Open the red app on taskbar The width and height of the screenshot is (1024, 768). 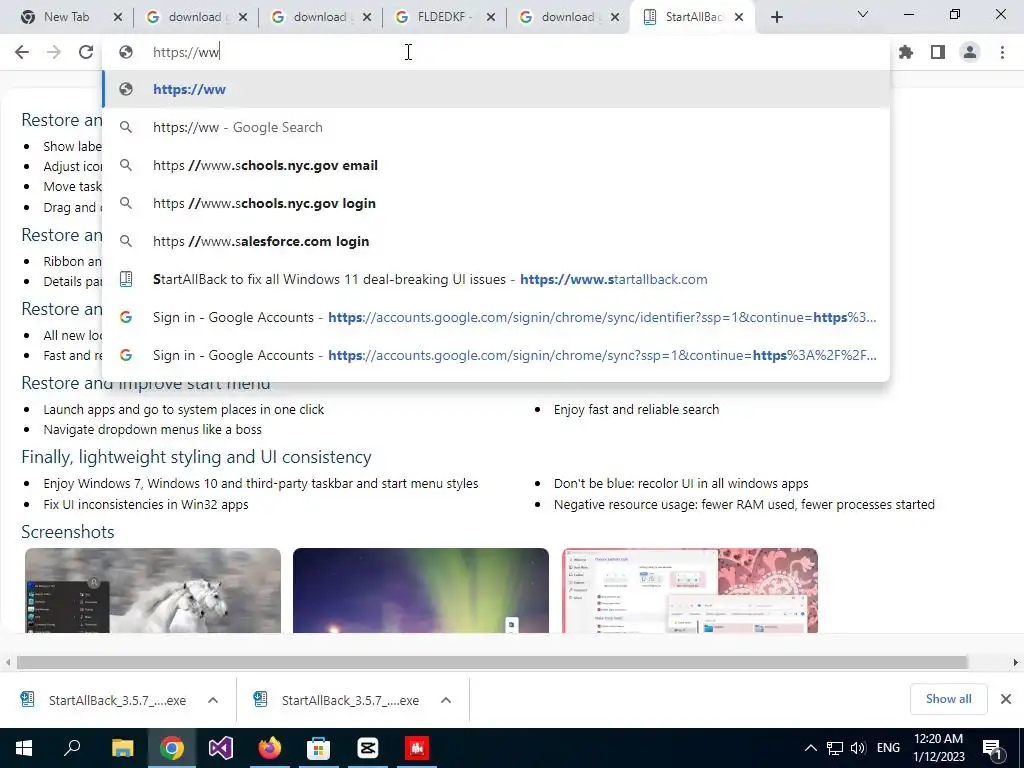pos(417,748)
